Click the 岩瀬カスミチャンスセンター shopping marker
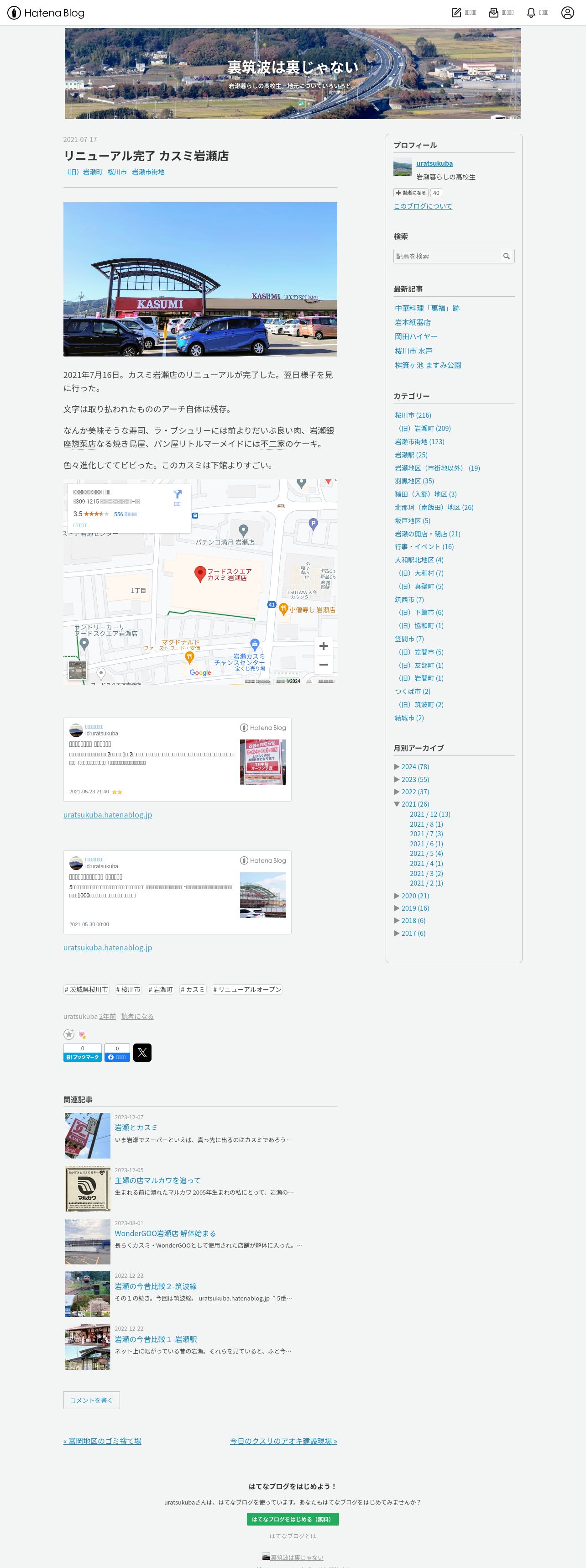The image size is (586, 1568). click(255, 644)
